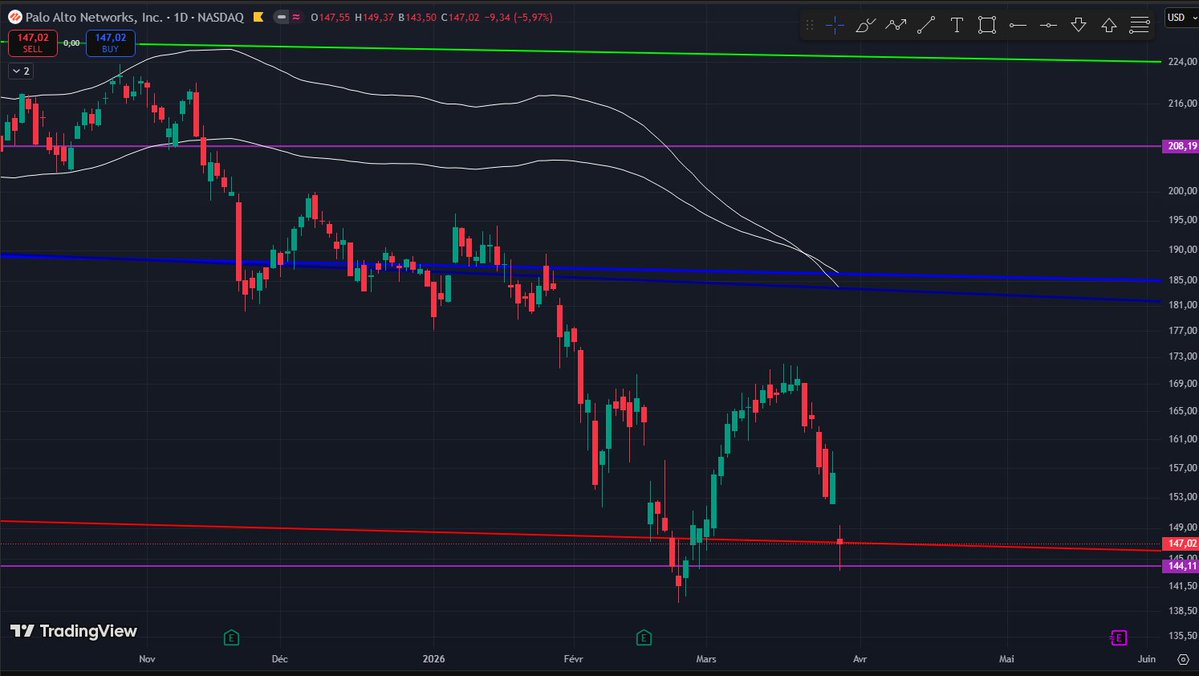Expand the collapsed indicators legend showing 2

(x=21, y=71)
